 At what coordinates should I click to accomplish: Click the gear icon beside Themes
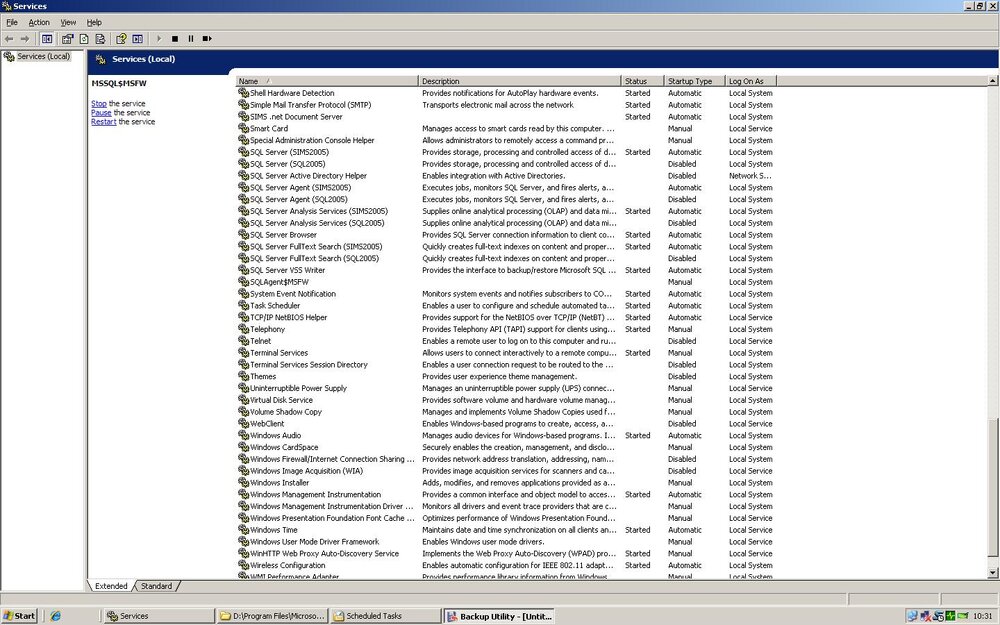pyautogui.click(x=243, y=376)
